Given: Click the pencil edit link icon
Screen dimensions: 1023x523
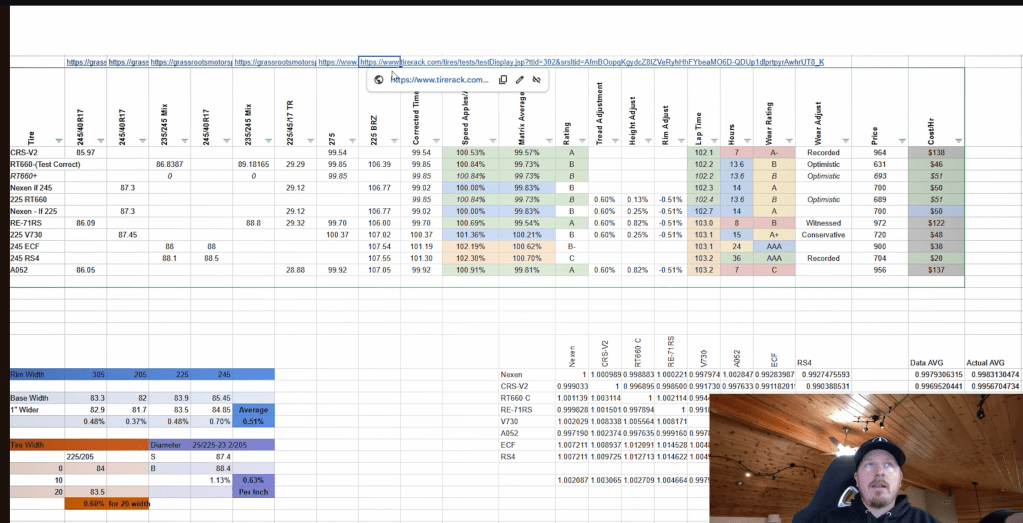Looking at the screenshot, I should tap(519, 80).
